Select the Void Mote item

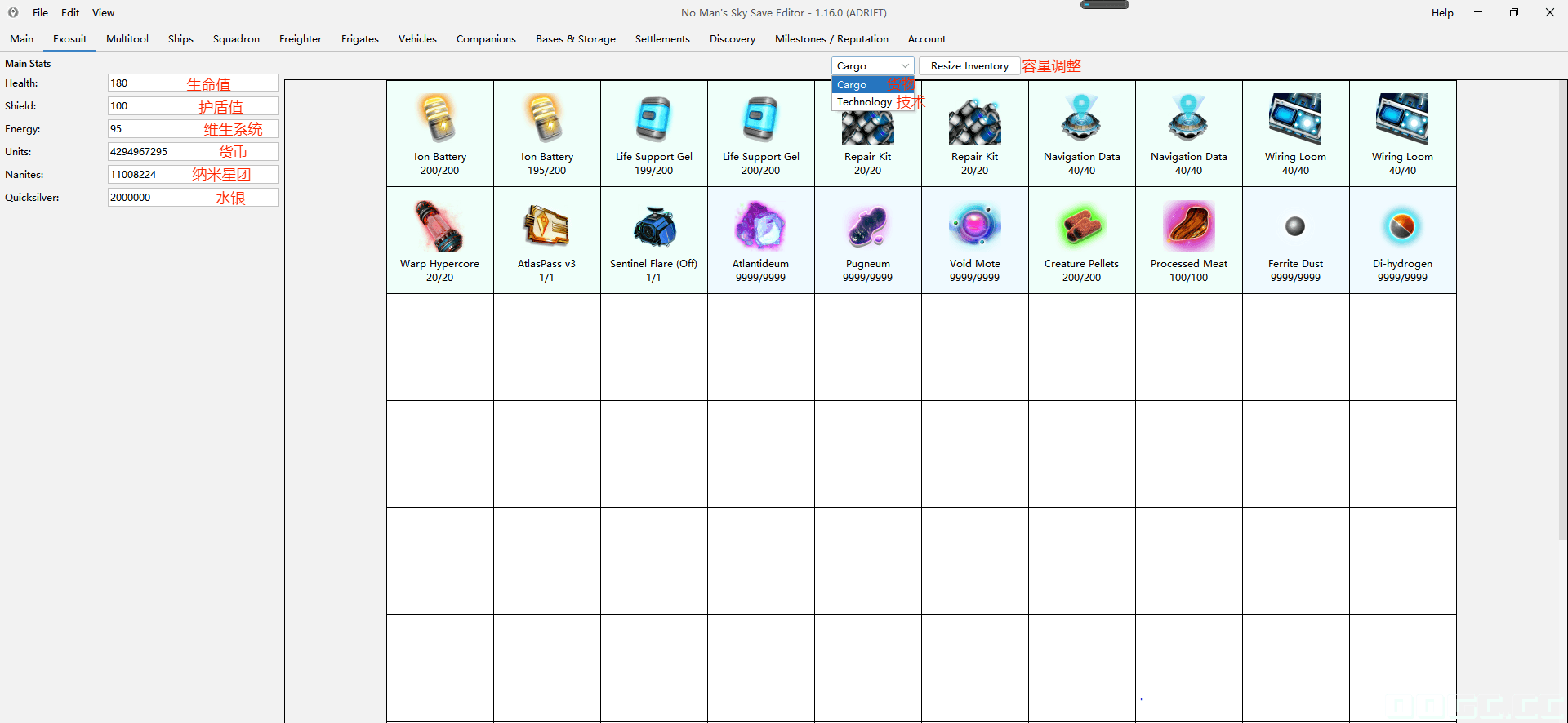click(x=975, y=240)
